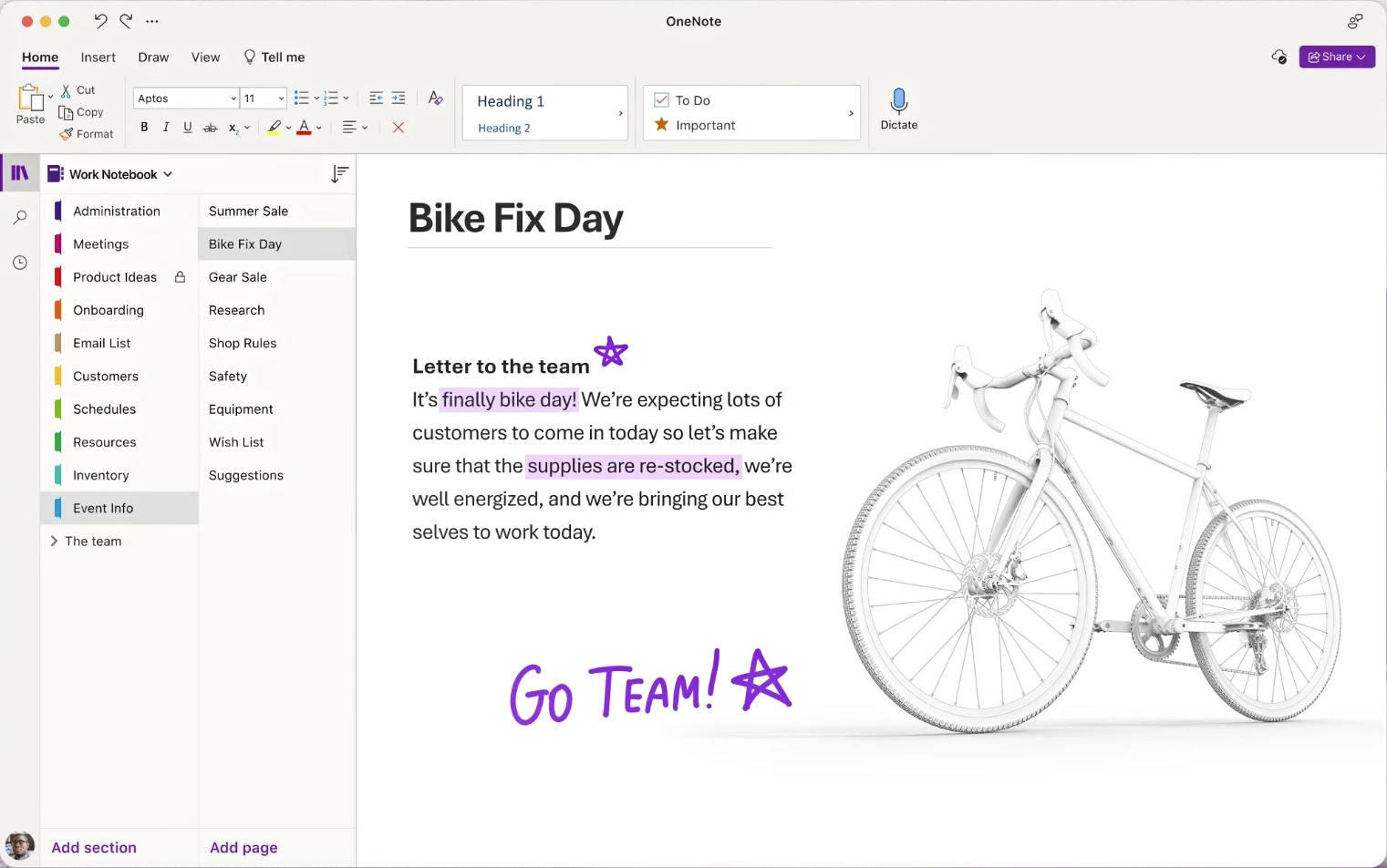The width and height of the screenshot is (1387, 868).
Task: Click the Paste clipboard icon
Action: 30,98
